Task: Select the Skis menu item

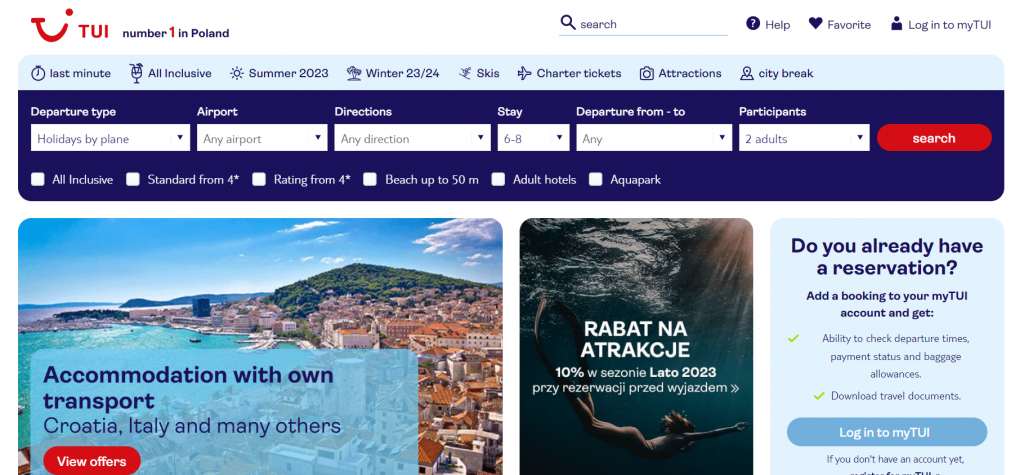Action: point(479,73)
